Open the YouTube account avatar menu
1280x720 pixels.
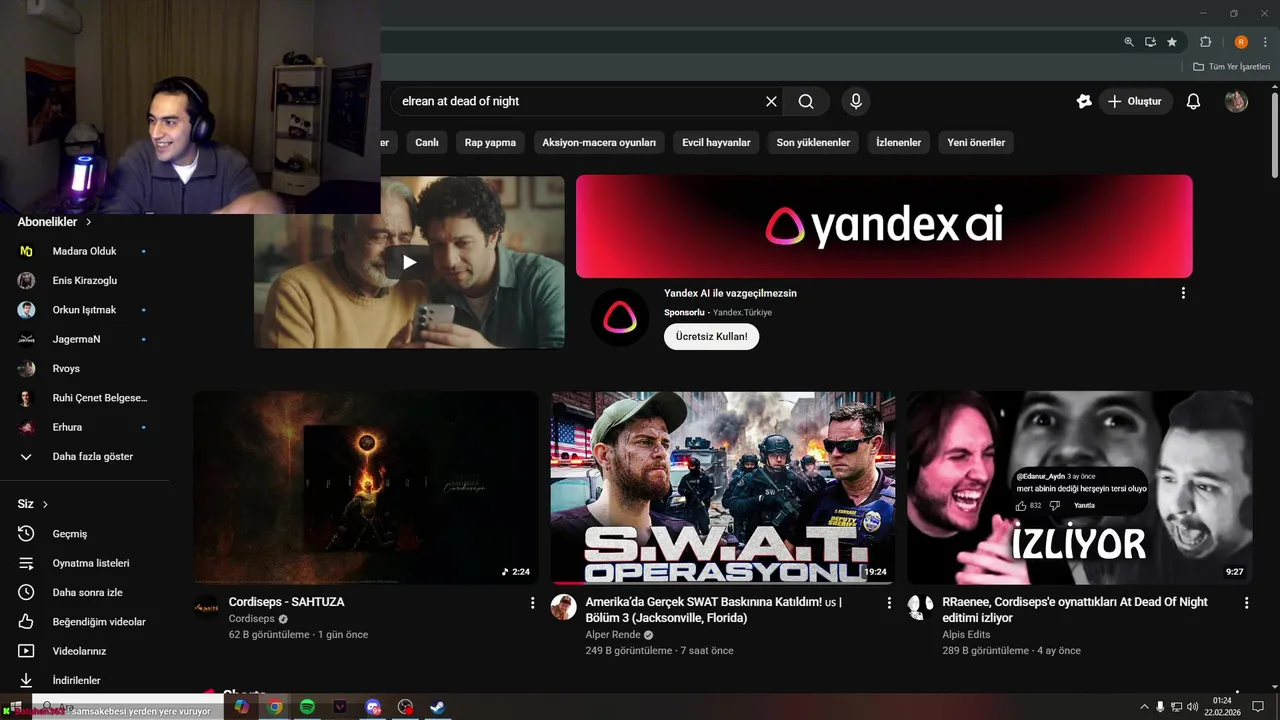[1236, 101]
